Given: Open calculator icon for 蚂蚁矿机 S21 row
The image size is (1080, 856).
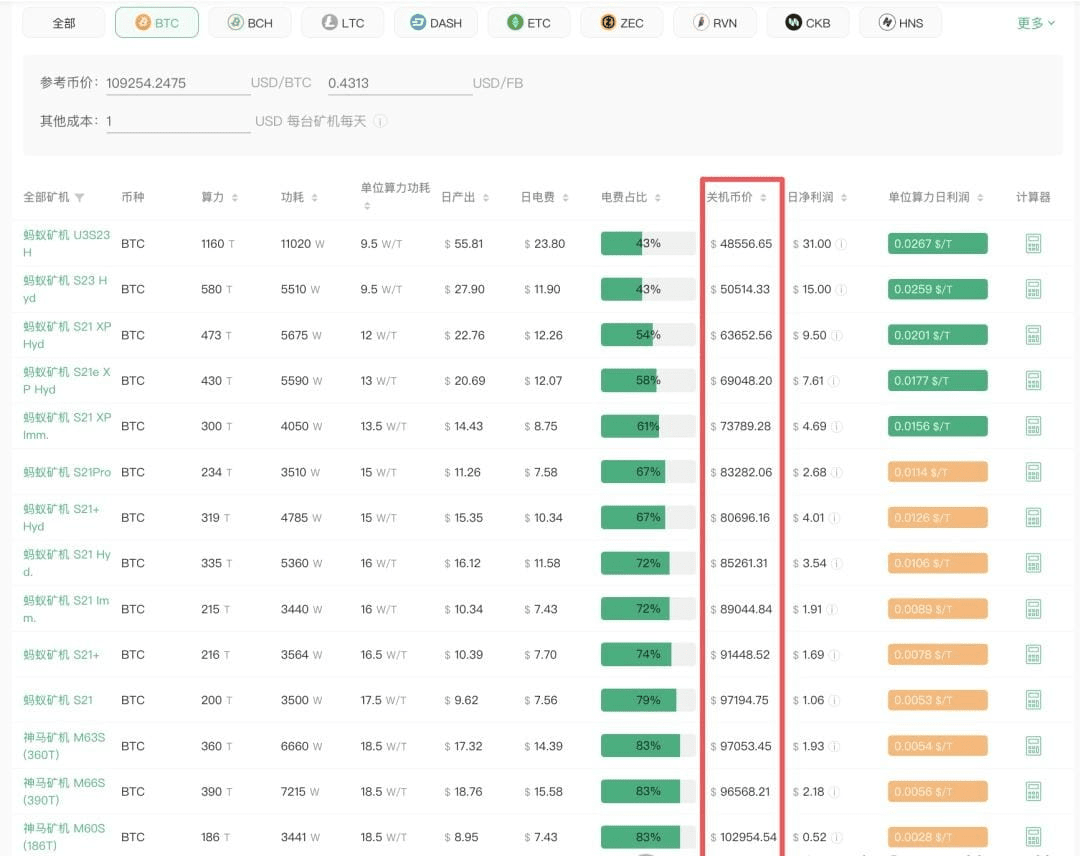Looking at the screenshot, I should [x=1033, y=700].
